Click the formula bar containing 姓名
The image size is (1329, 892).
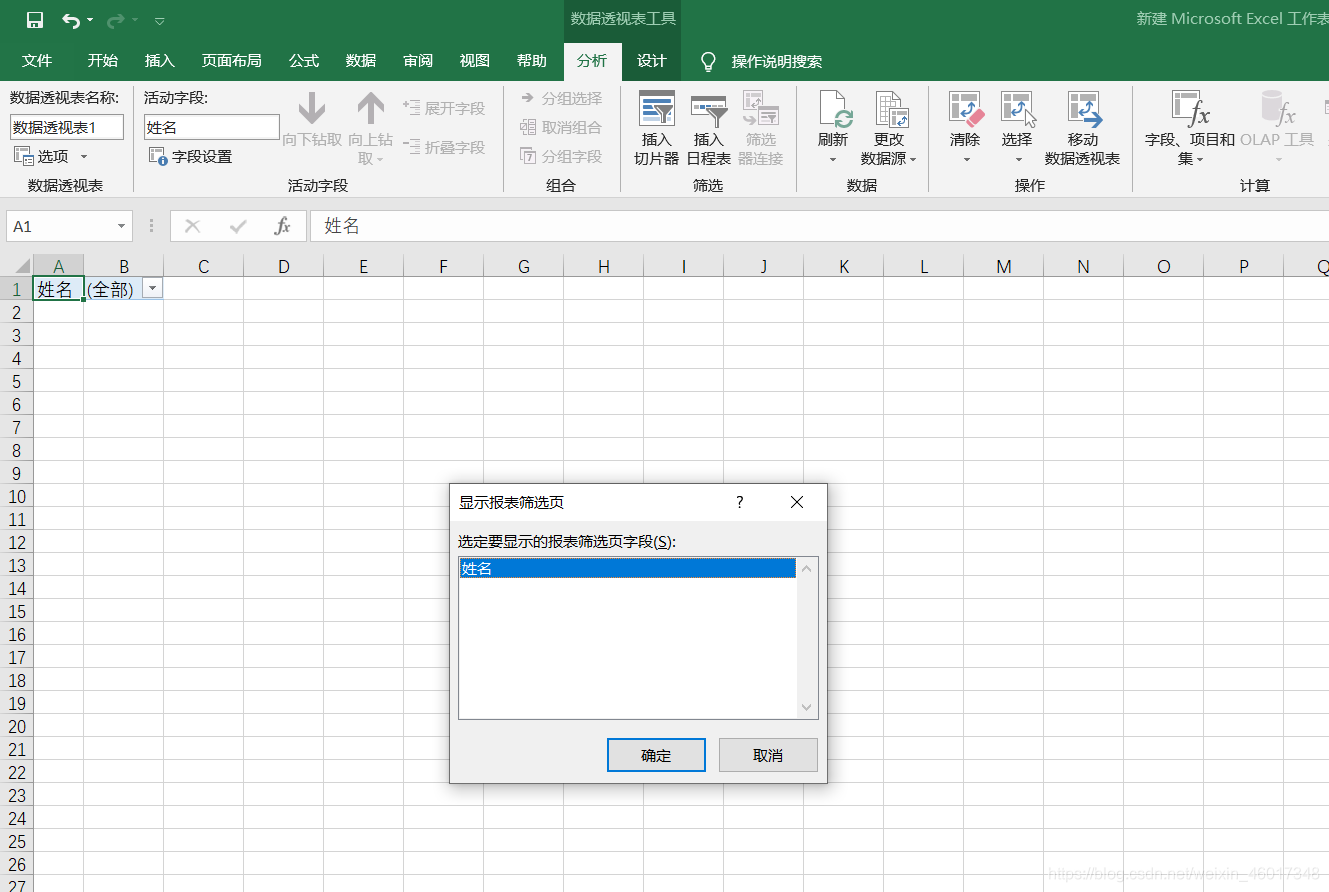tap(820, 227)
